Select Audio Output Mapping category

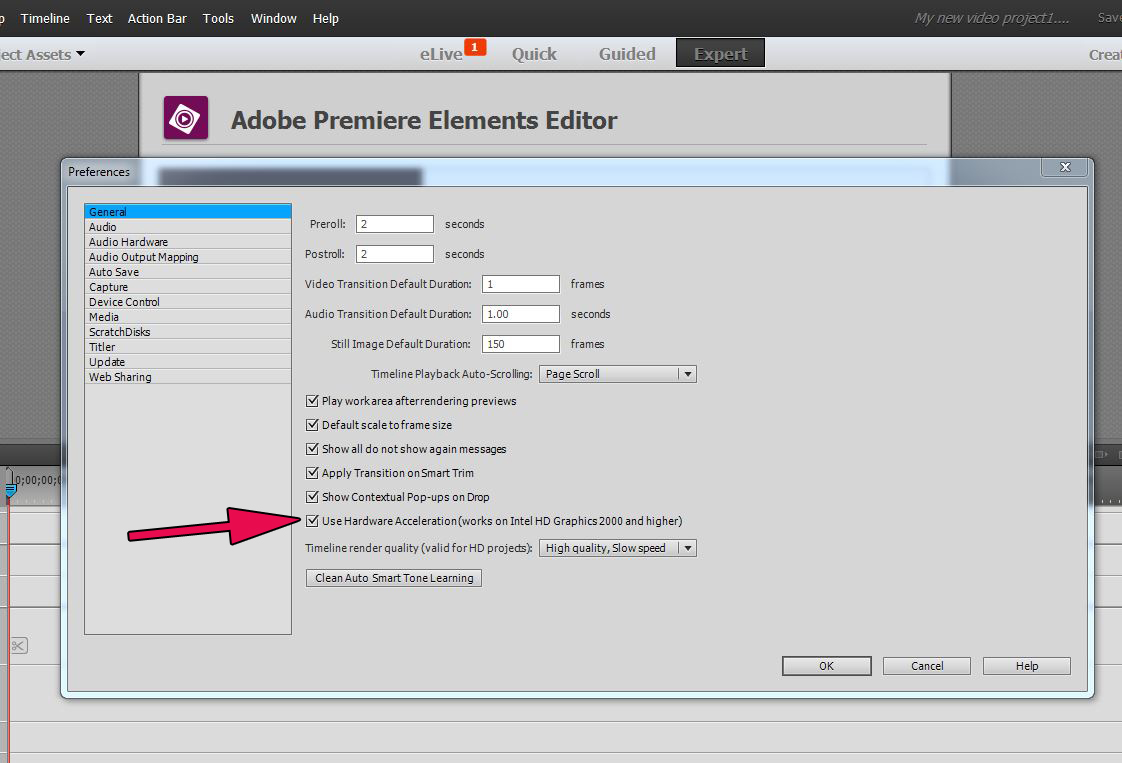[x=187, y=257]
